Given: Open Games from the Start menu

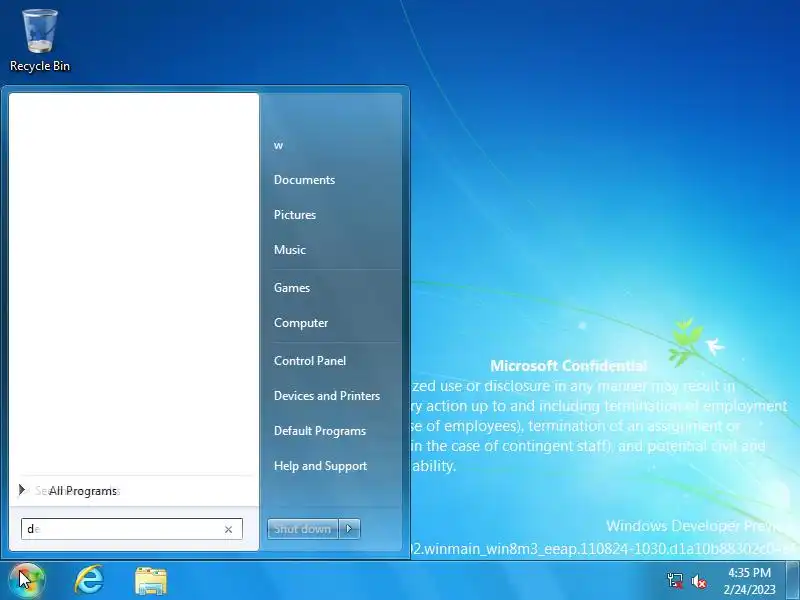Looking at the screenshot, I should (x=291, y=288).
